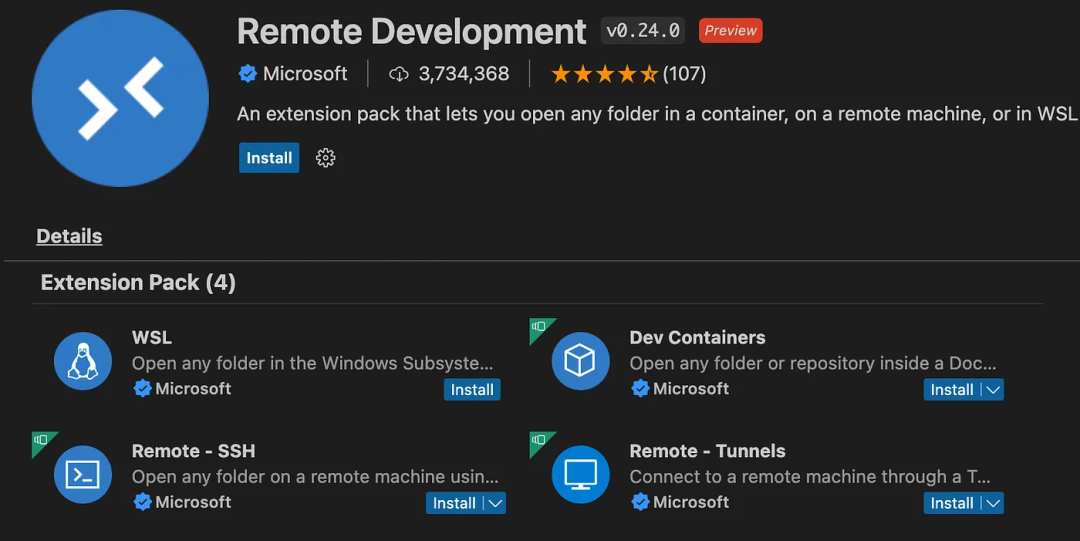
Task: Install the Remote - SSH extension
Action: click(454, 503)
